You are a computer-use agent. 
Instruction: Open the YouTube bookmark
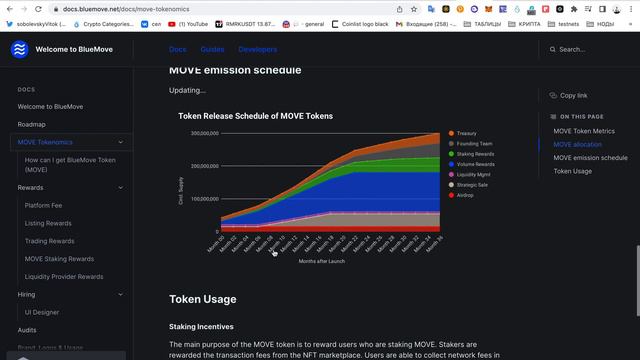188,24
